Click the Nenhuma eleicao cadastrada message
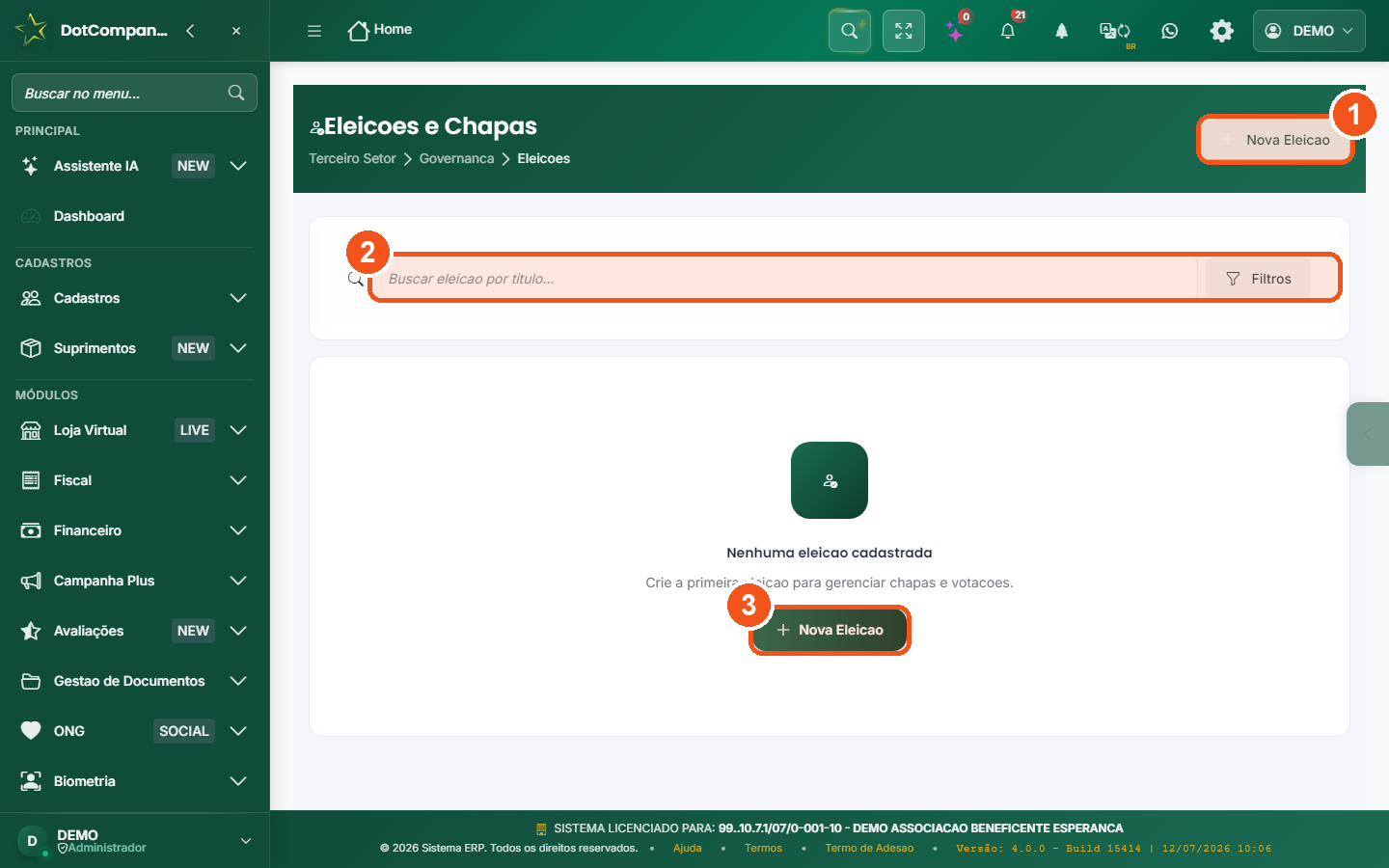 click(x=830, y=553)
